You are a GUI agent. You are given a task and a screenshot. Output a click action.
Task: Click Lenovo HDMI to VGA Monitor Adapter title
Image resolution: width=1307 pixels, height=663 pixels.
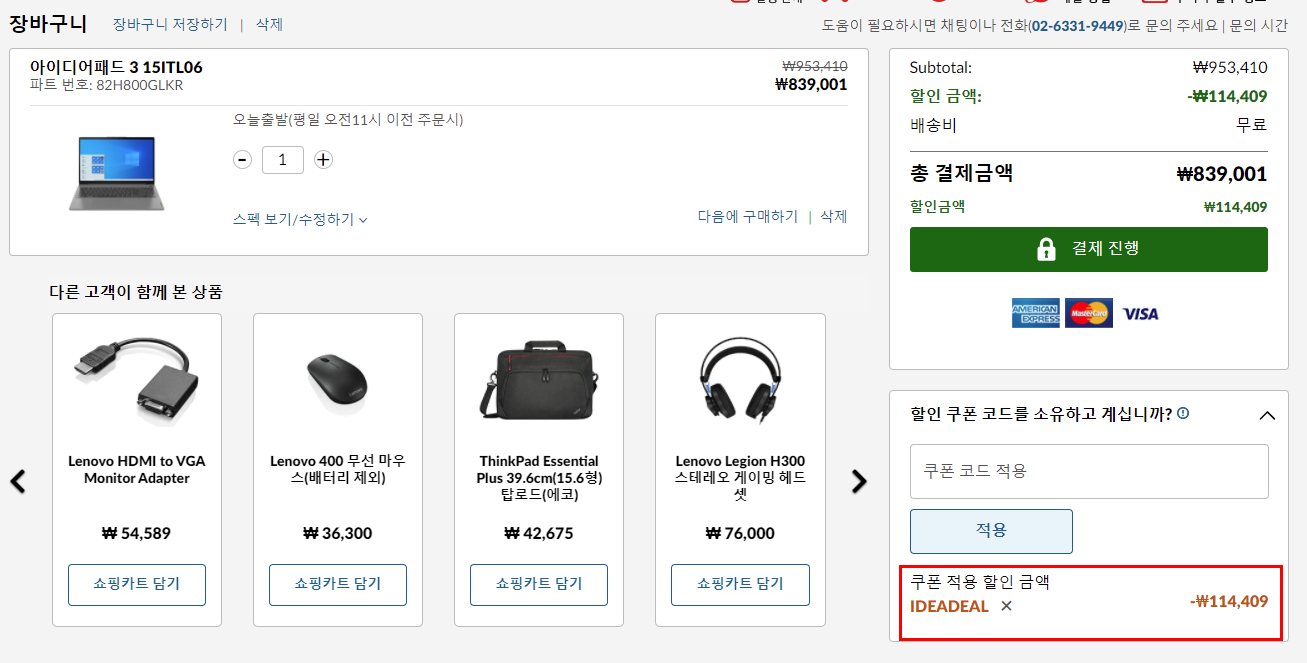(x=137, y=470)
